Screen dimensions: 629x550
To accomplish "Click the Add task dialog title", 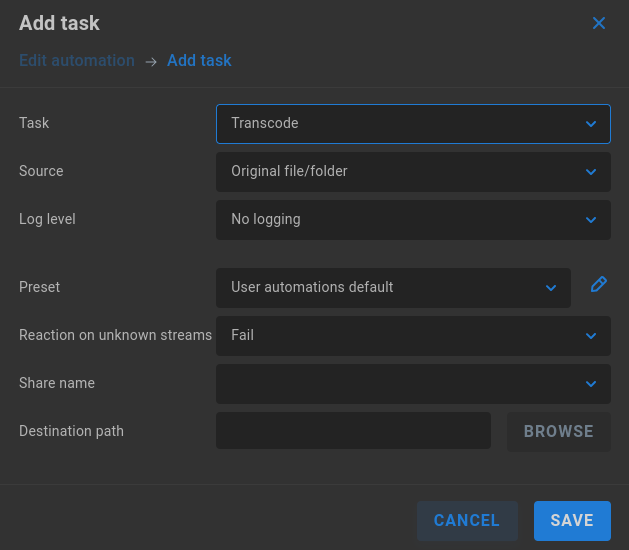I will [x=59, y=23].
